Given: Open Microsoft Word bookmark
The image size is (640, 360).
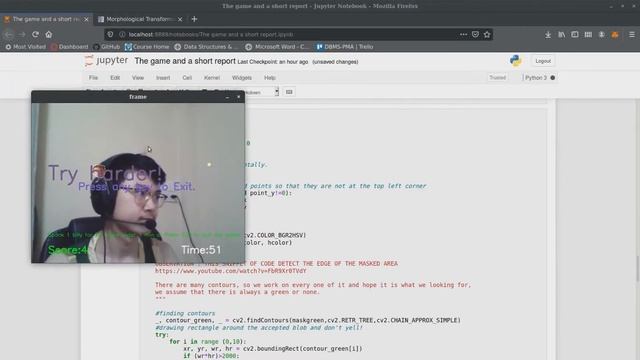Looking at the screenshot, I should (277, 47).
